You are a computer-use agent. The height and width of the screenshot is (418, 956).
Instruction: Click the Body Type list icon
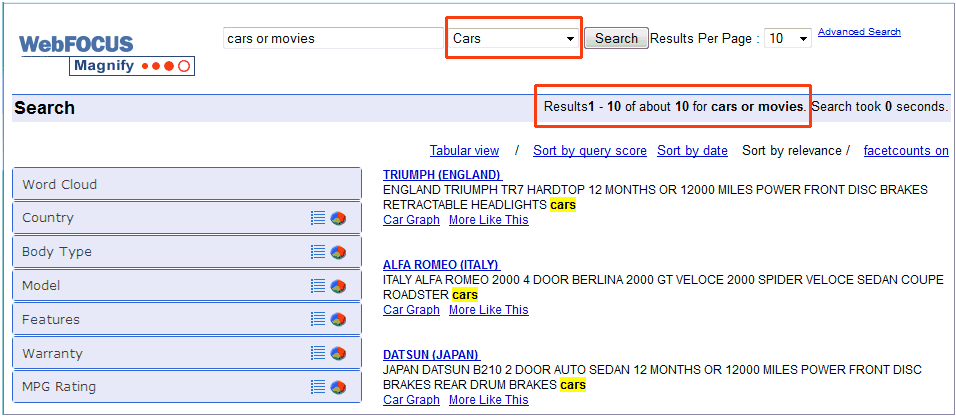click(x=318, y=252)
